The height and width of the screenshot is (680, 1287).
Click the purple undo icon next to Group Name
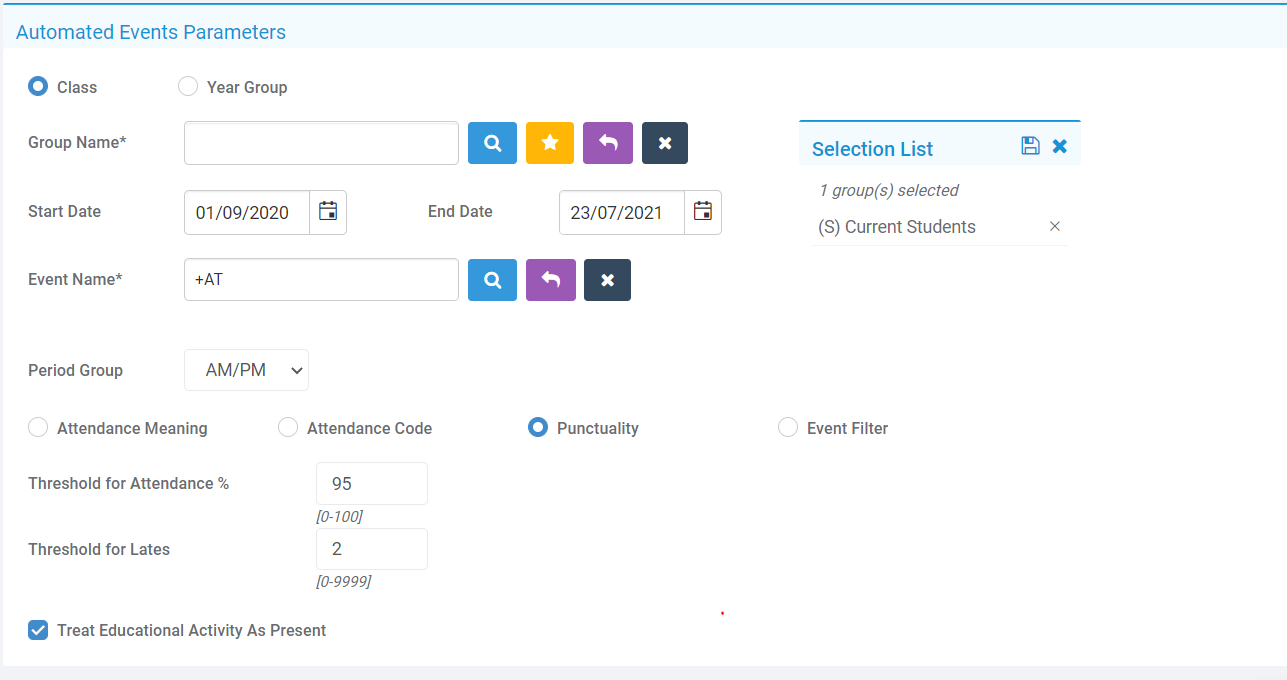[607, 143]
